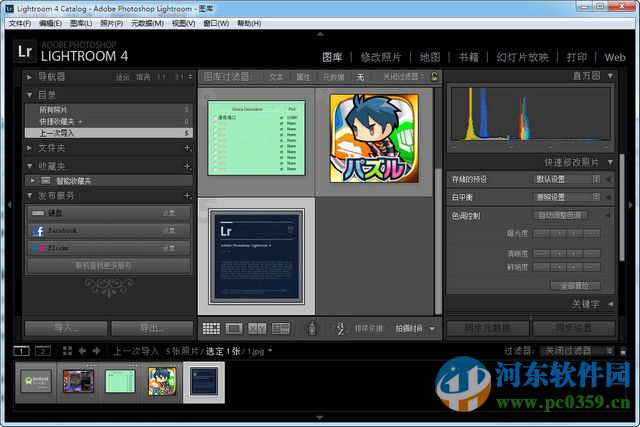Screen dimensions: 640x427
Task: Select the anime character grid thumbnail
Action: click(x=374, y=138)
